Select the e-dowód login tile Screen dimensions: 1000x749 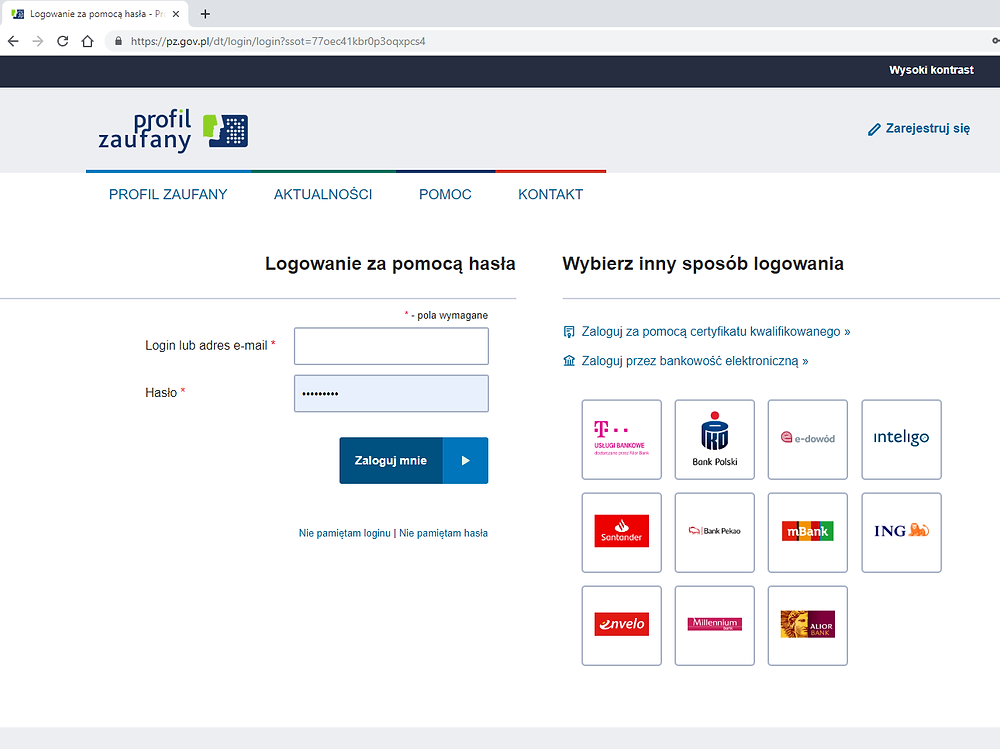click(x=808, y=440)
